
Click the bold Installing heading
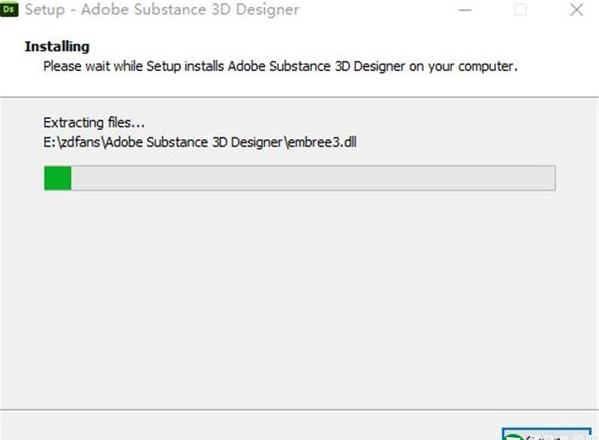click(57, 47)
